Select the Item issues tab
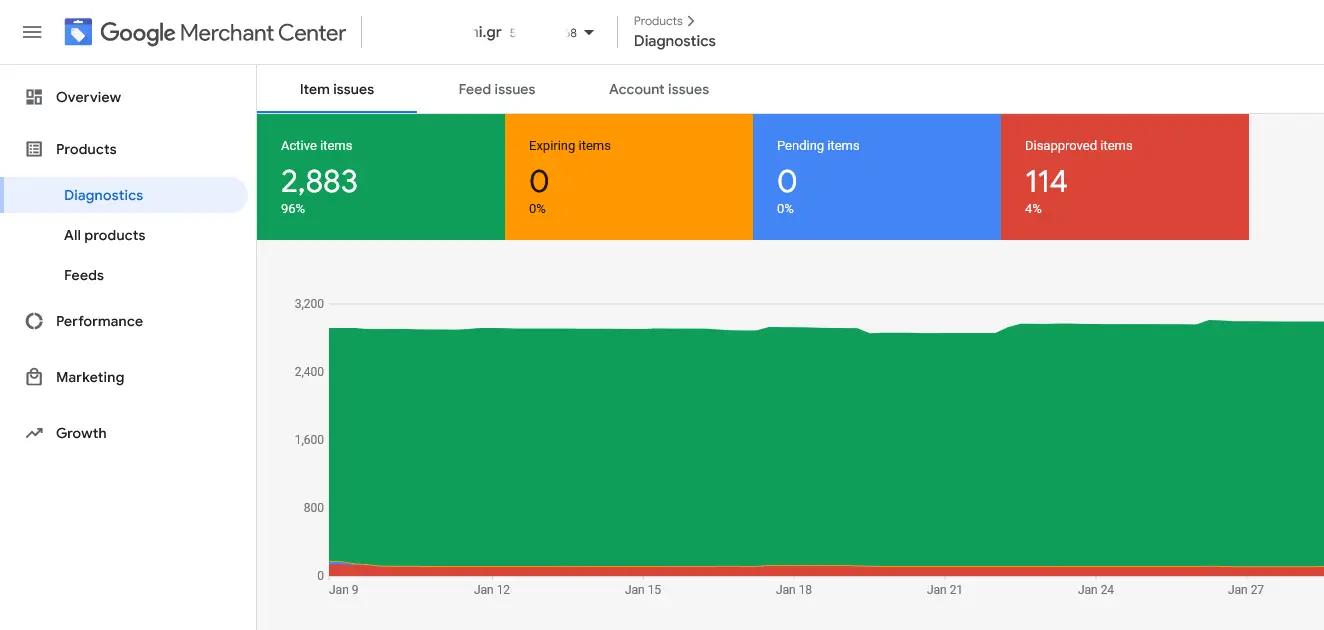The width and height of the screenshot is (1324, 630). (337, 89)
